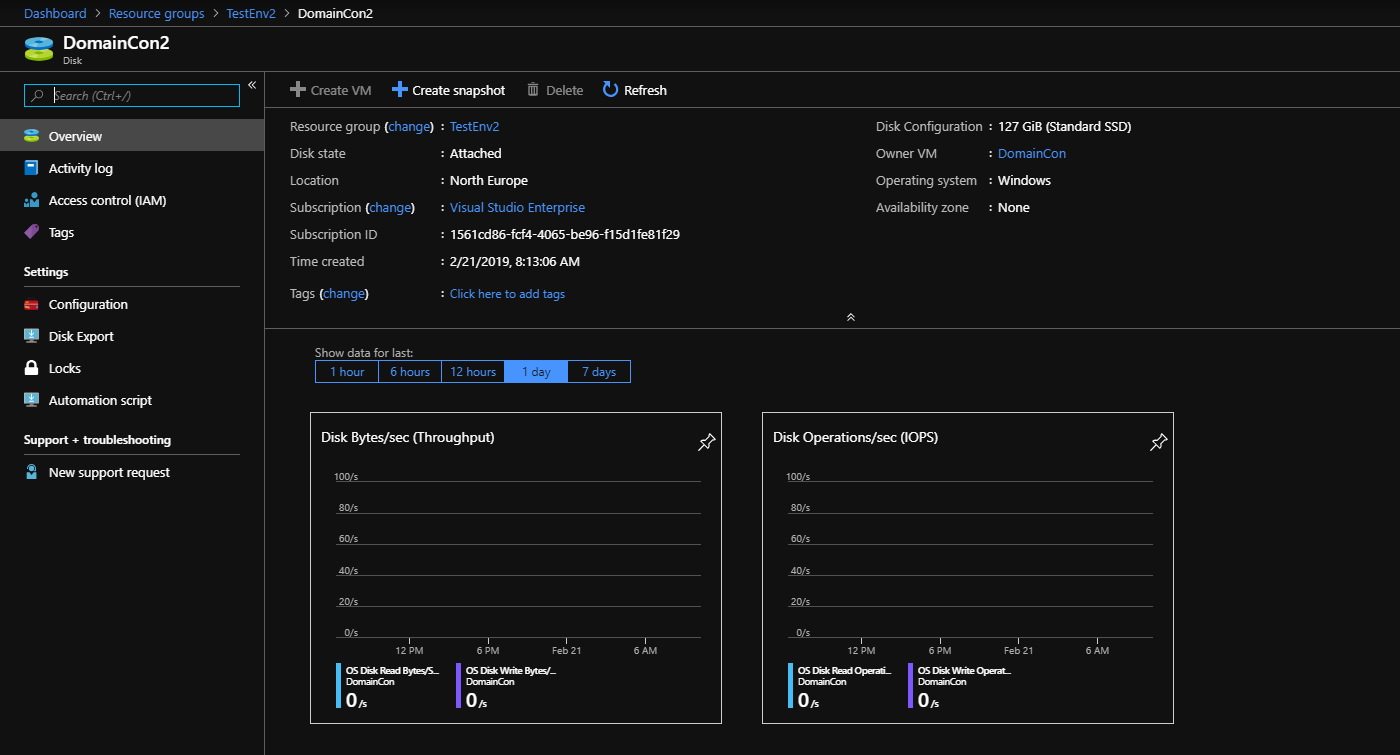Click here to add tags link

507,294
